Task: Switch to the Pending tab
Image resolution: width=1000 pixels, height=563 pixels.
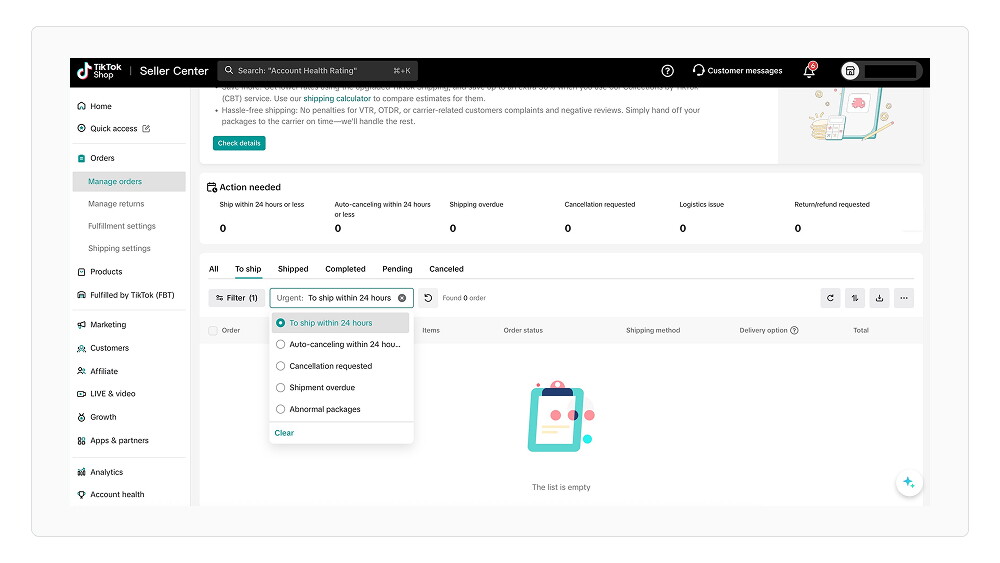Action: coord(397,269)
